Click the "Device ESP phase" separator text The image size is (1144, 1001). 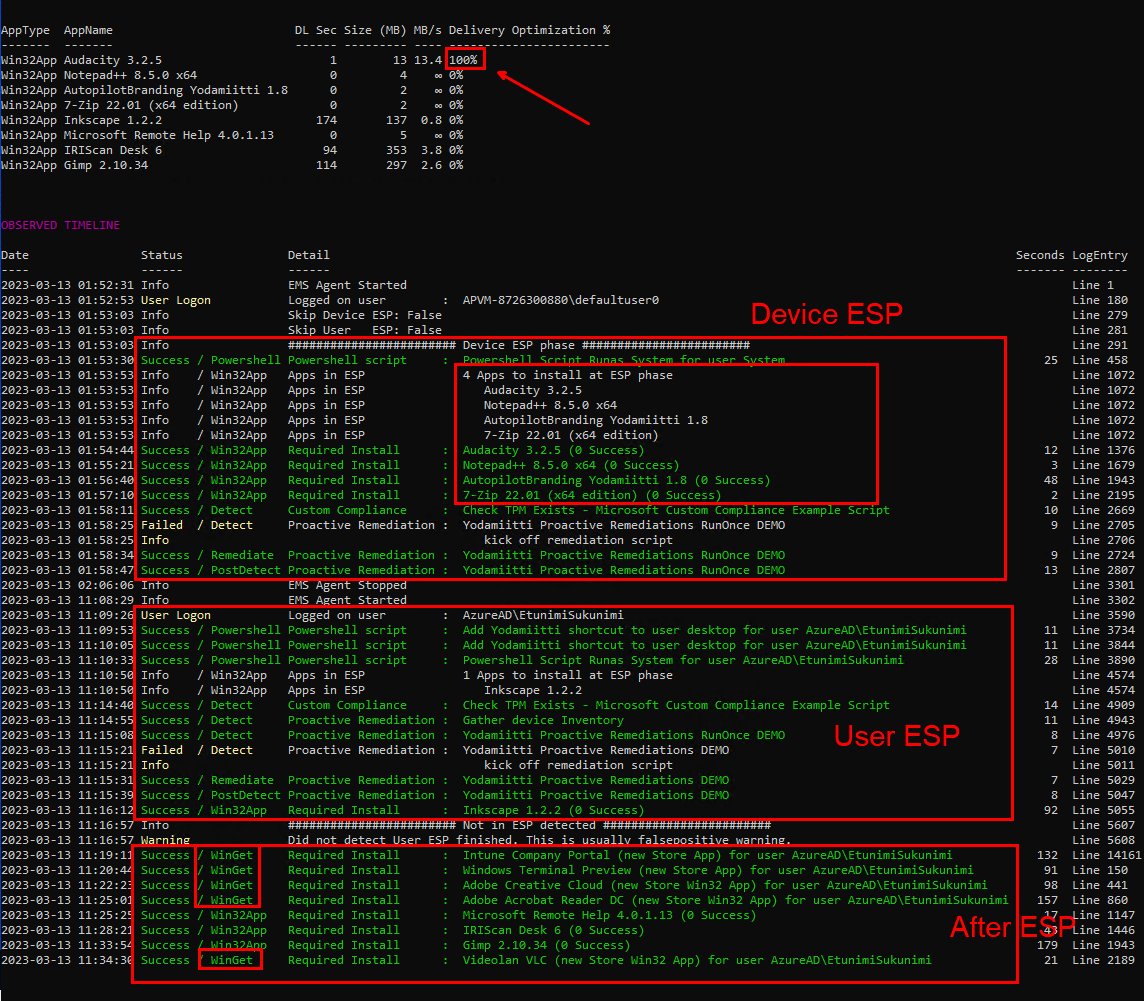pyautogui.click(x=519, y=344)
